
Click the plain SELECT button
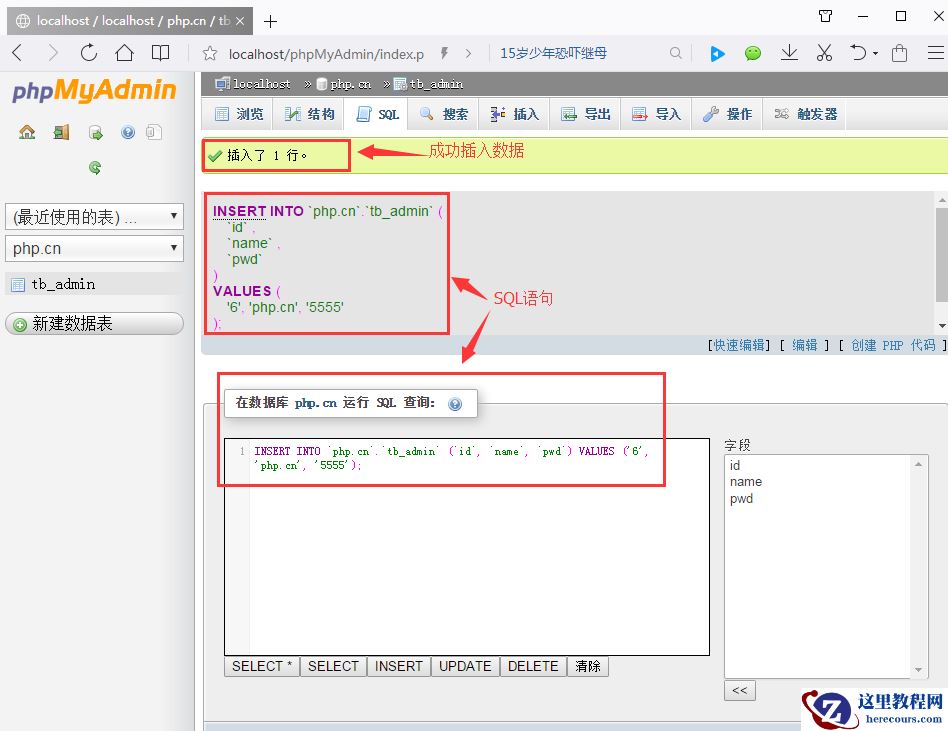tap(333, 666)
